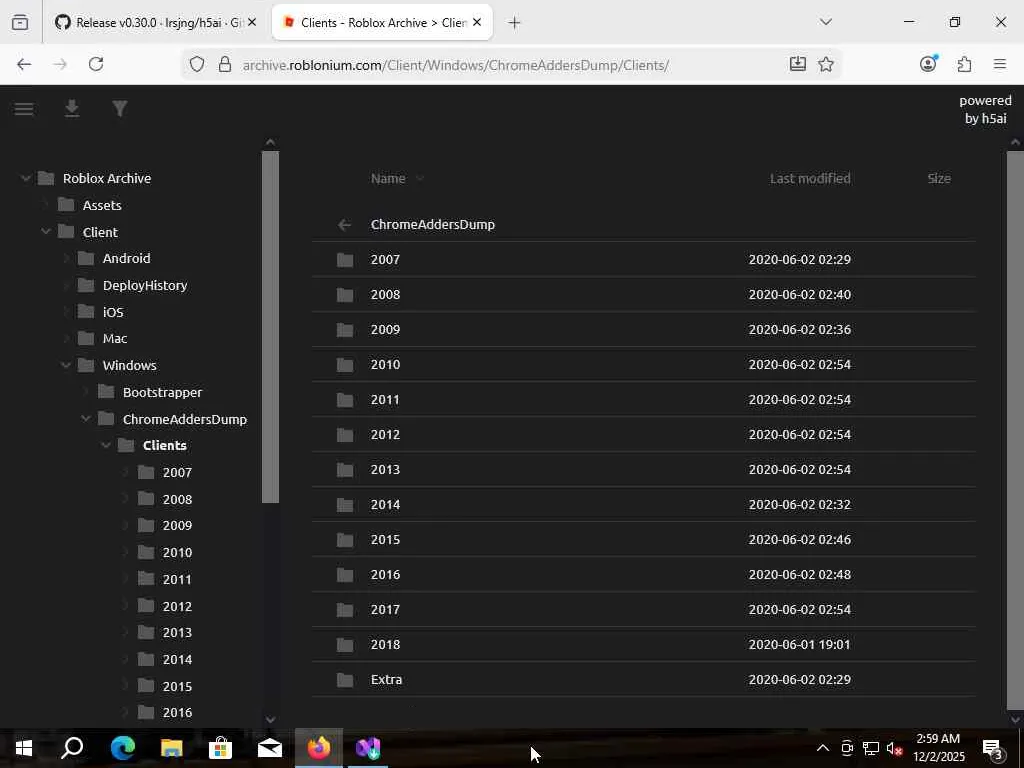Click the sidebar tree scrollbar thumb
Screen dimensions: 1024x768
(270, 327)
